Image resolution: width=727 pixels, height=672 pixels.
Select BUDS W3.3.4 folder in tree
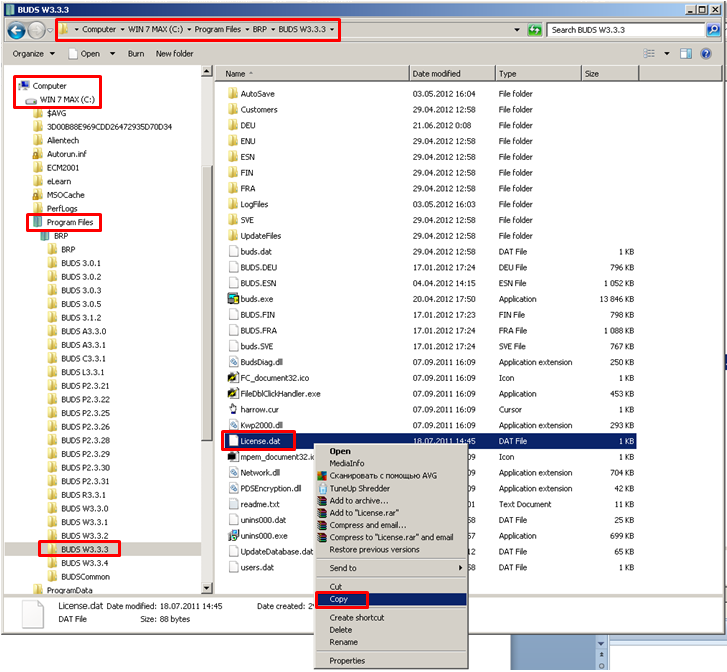click(83, 563)
